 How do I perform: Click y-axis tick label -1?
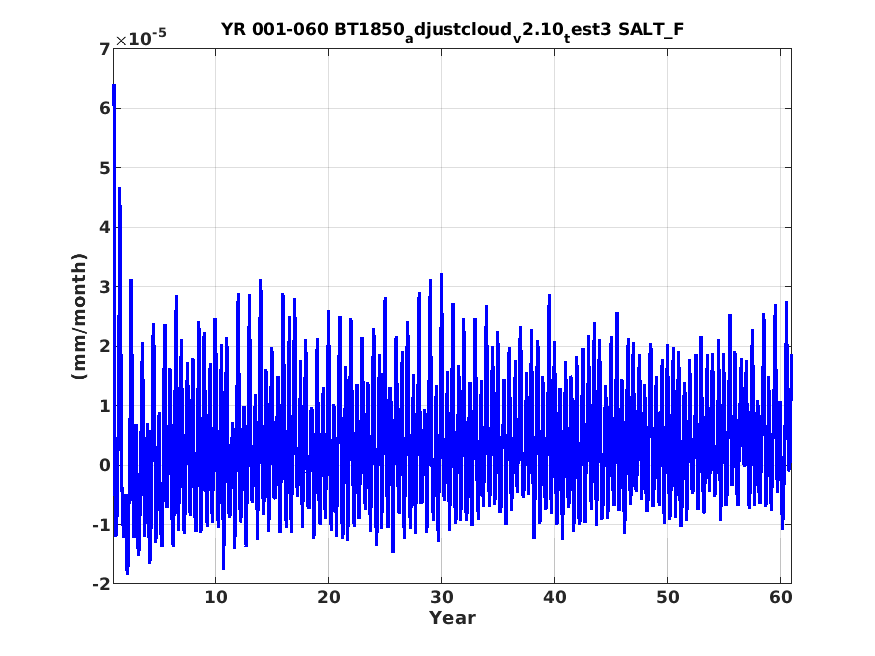(x=102, y=525)
